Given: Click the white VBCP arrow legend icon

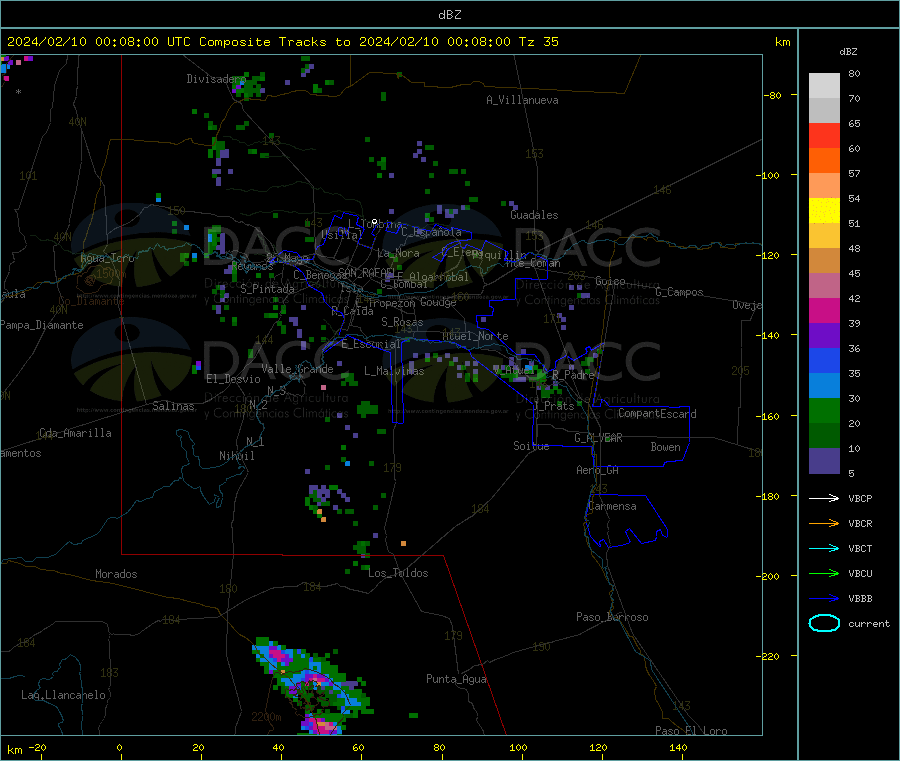Looking at the screenshot, I should 824,498.
